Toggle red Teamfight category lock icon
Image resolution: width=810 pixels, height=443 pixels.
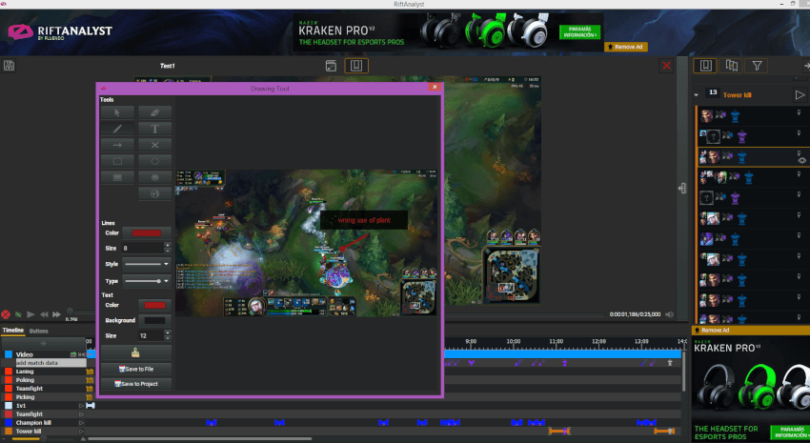coord(89,389)
